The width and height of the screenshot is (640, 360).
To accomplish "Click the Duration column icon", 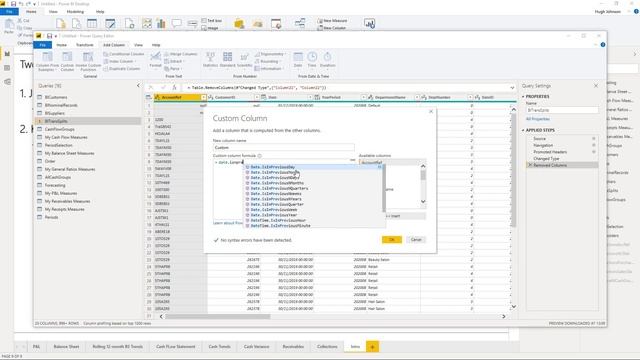I will (x=327, y=60).
